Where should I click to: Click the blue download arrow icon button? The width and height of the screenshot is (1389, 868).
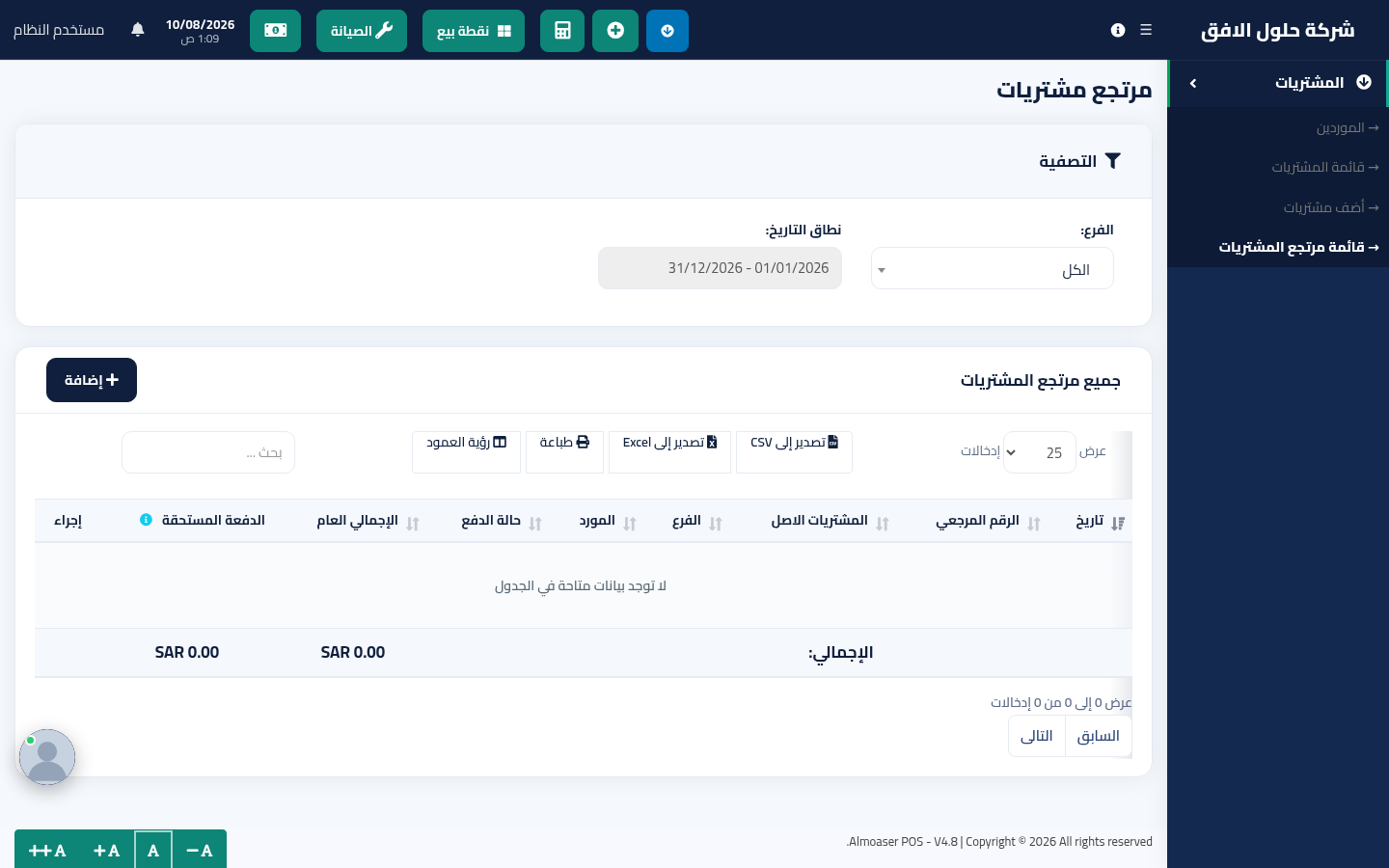(667, 31)
